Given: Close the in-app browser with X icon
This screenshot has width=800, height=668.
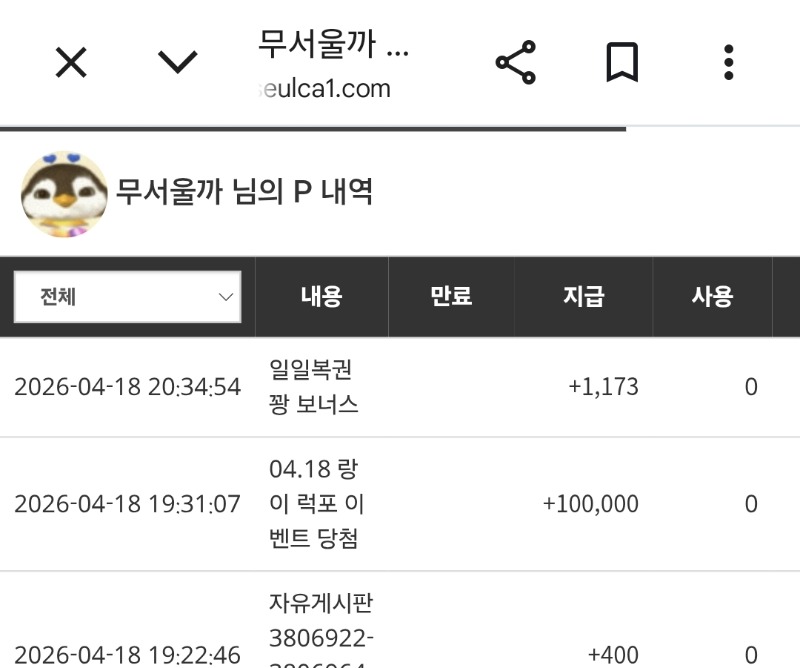Looking at the screenshot, I should tap(71, 64).
